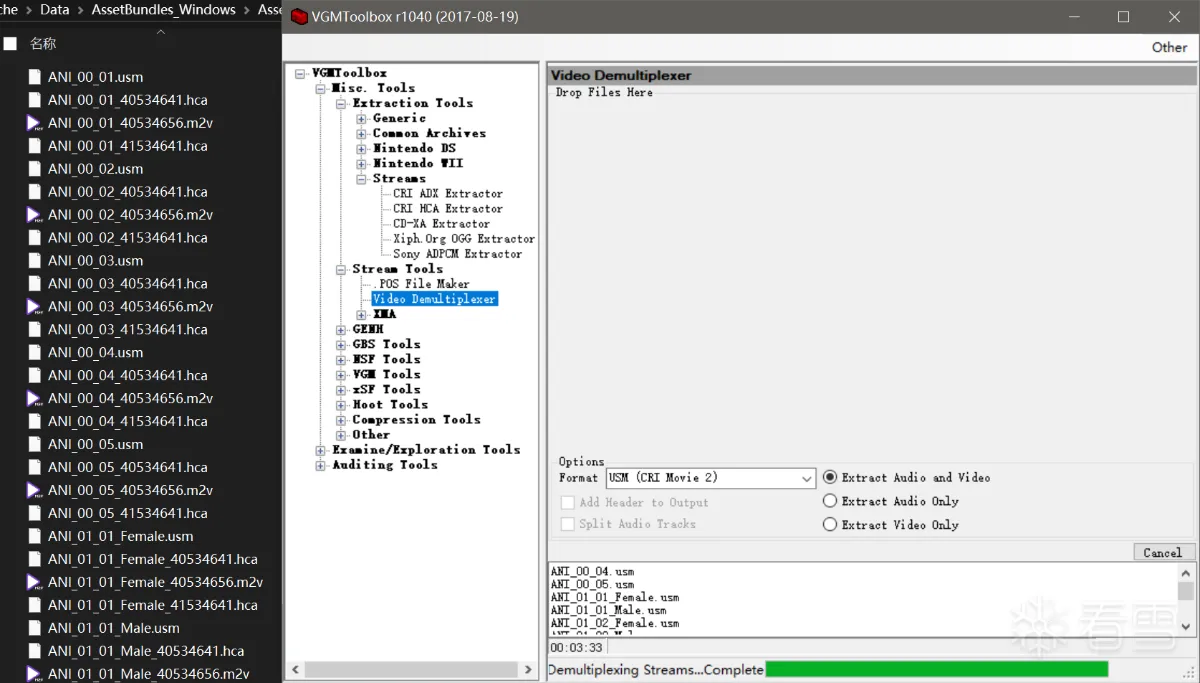Click the play icon next to ANI_00_03_40534656.m2v
Screen dimensions: 1200x683
click(x=32, y=306)
